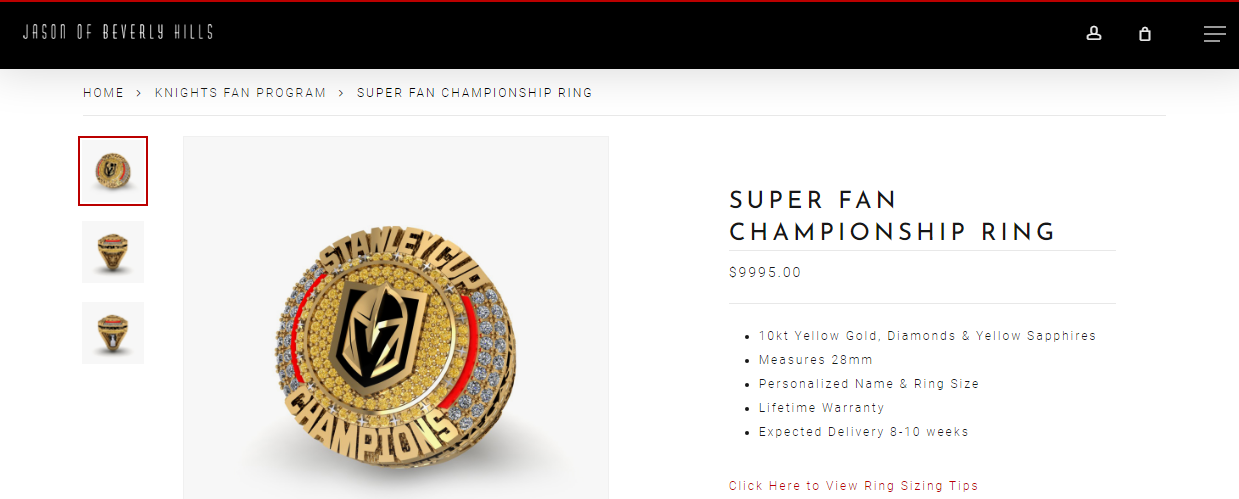Click the Measures 28mm bullet item
Image resolution: width=1239 pixels, height=499 pixels.
815,360
